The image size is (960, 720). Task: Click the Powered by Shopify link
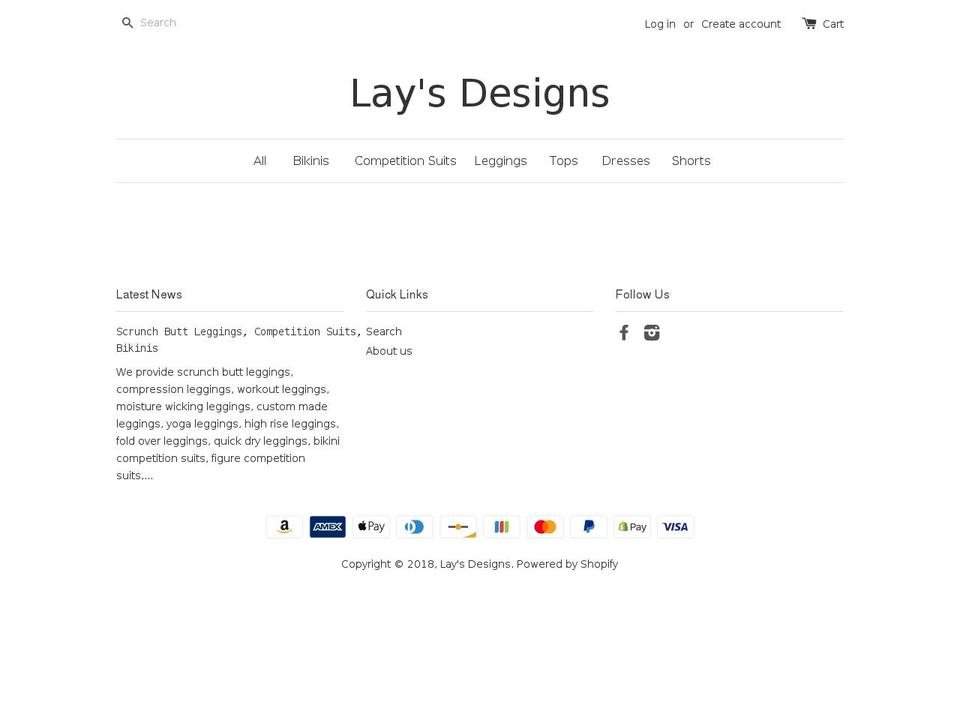pos(567,564)
